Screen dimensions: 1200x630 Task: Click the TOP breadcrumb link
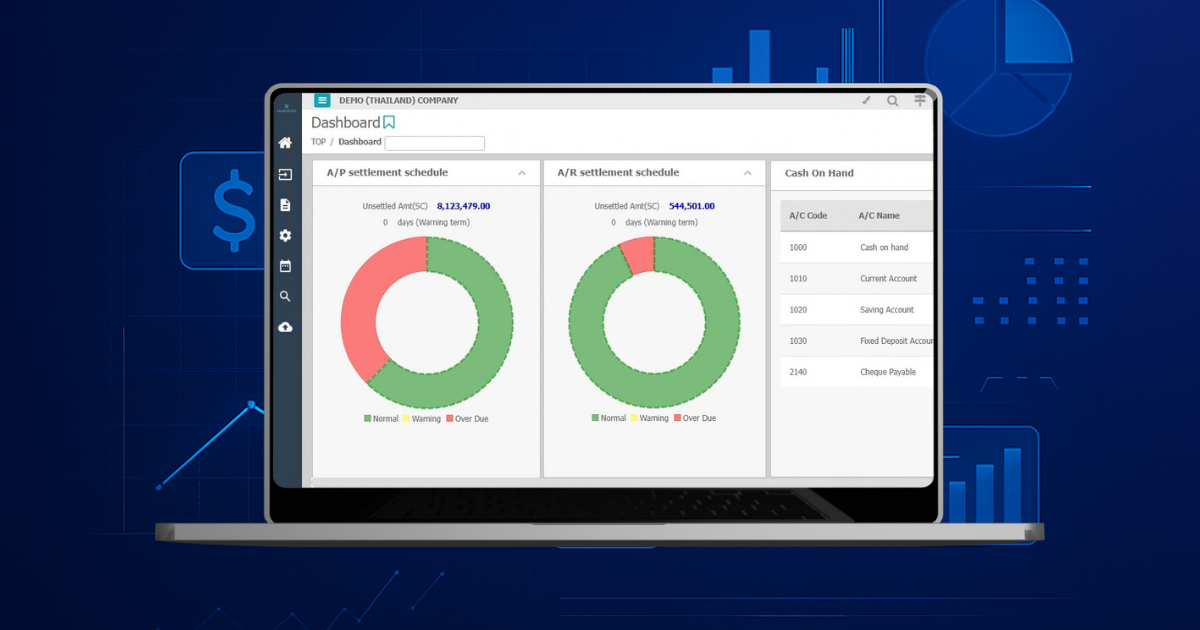click(318, 142)
